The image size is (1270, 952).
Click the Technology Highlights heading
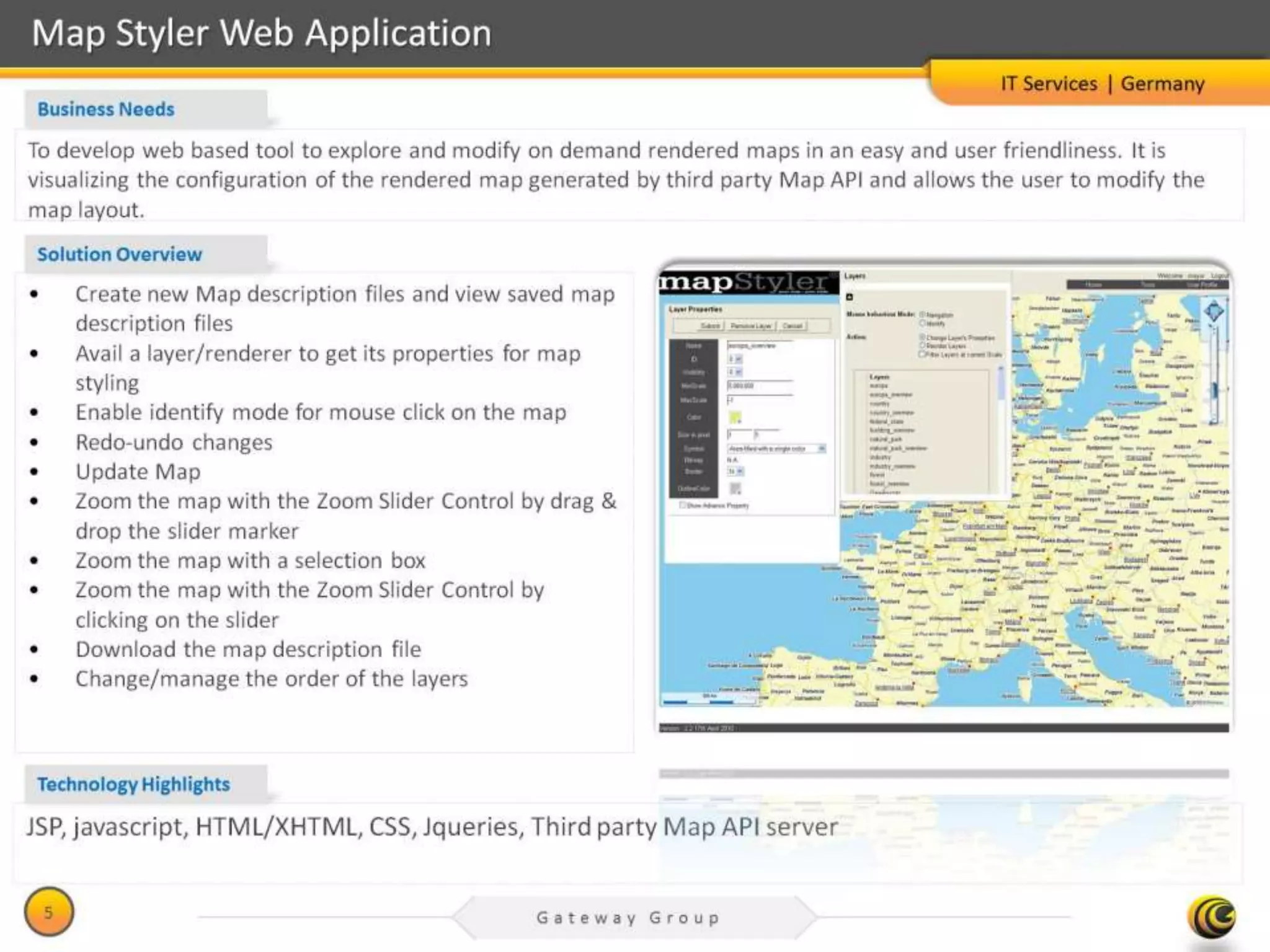[133, 784]
